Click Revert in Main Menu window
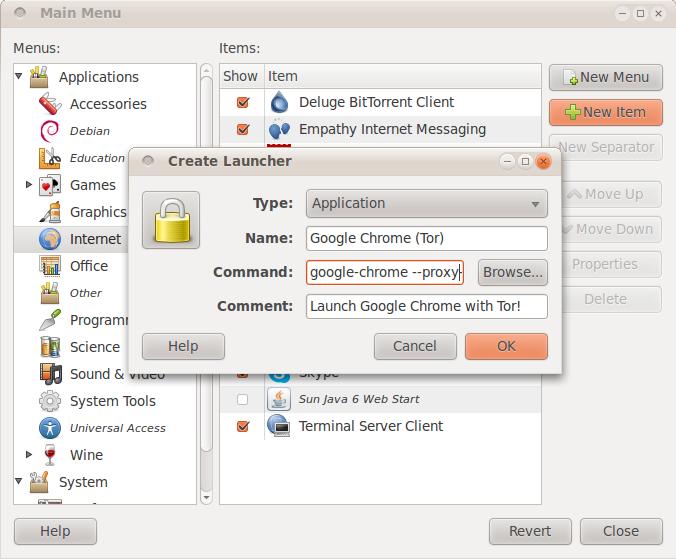Image resolution: width=676 pixels, height=559 pixels. [x=530, y=531]
